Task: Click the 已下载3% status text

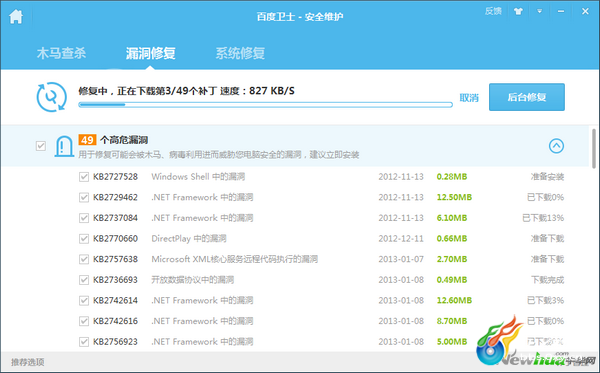Action: pos(545,301)
